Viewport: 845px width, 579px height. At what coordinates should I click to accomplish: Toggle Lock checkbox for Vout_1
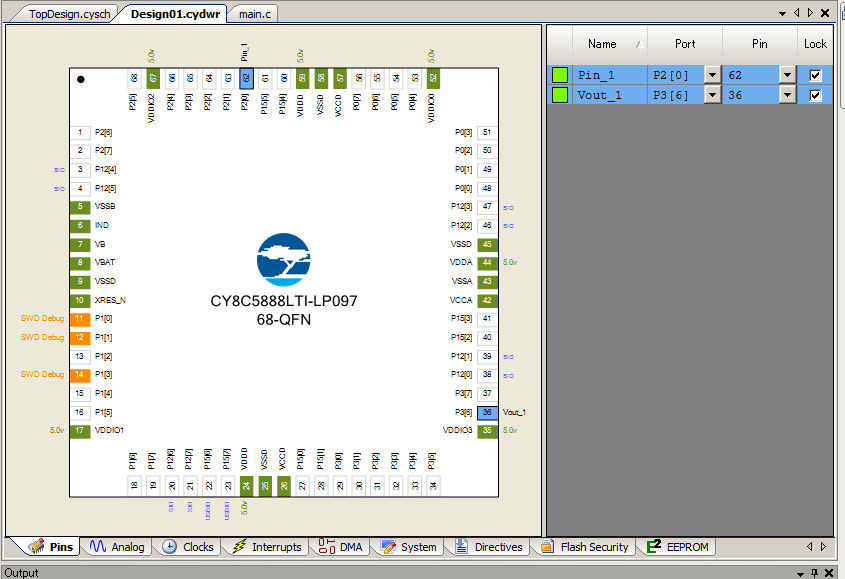point(815,95)
